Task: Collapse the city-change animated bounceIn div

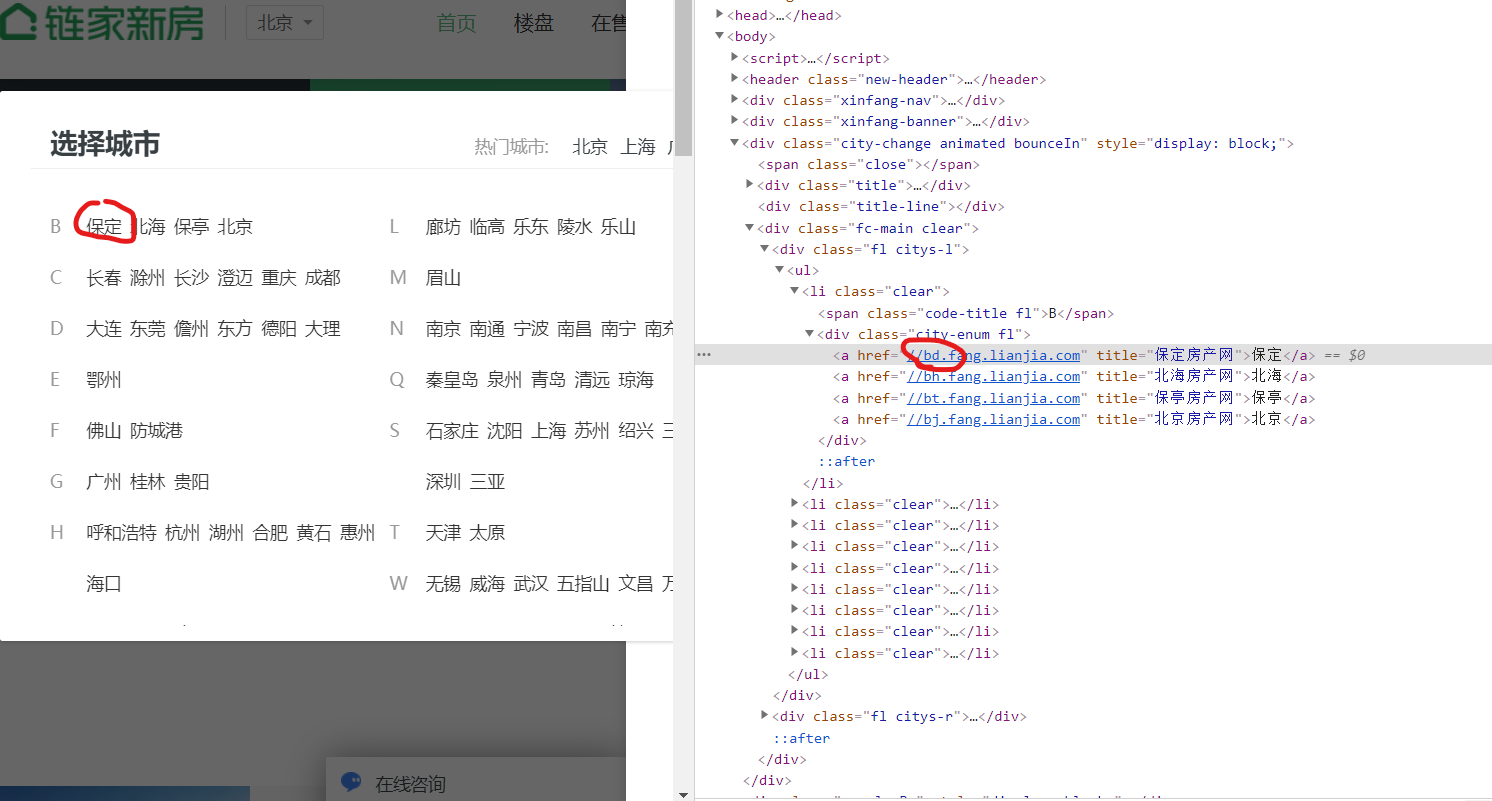Action: coord(735,143)
